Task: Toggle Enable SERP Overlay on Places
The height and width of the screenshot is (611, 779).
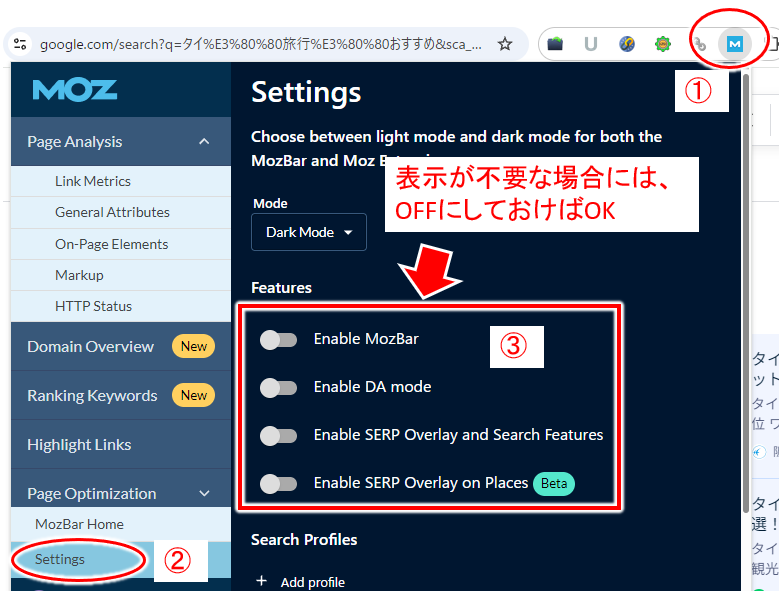Action: coord(278,483)
